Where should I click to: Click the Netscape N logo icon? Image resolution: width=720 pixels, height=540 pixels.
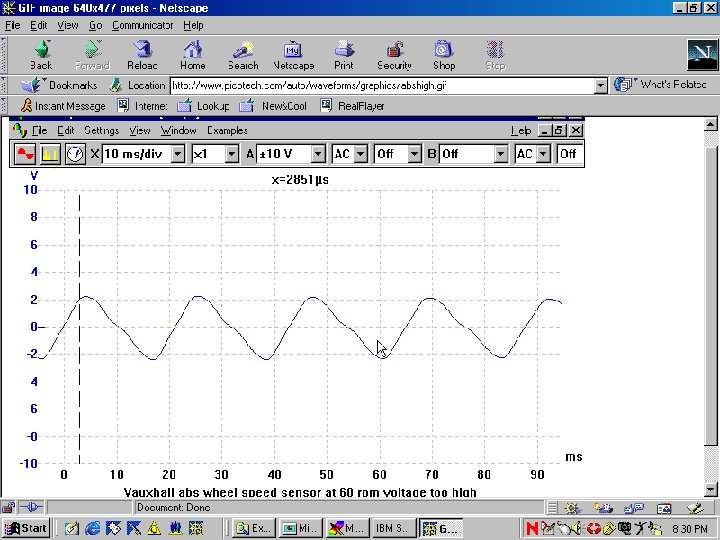point(700,53)
